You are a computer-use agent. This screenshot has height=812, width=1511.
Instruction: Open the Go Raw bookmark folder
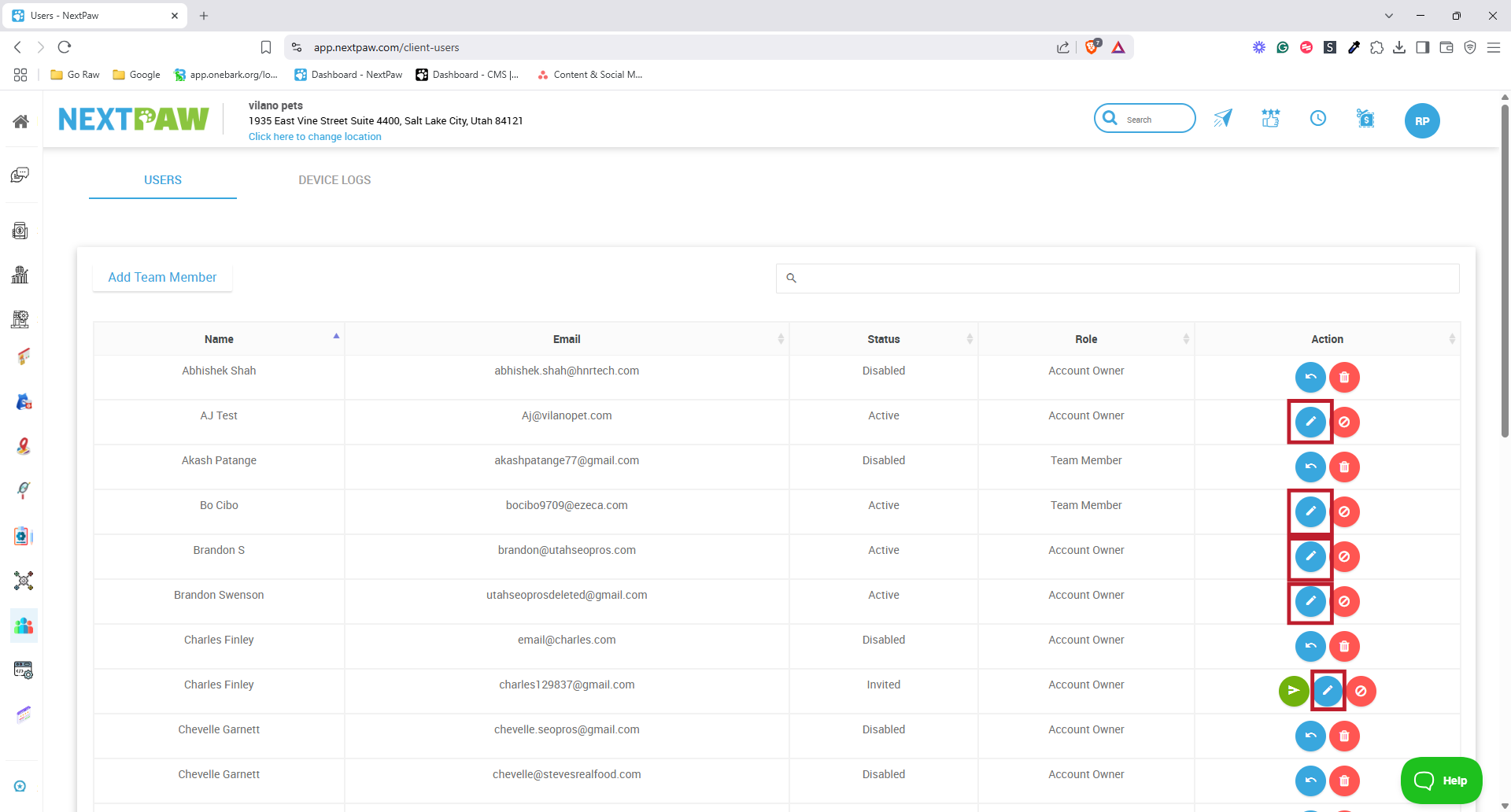(75, 75)
